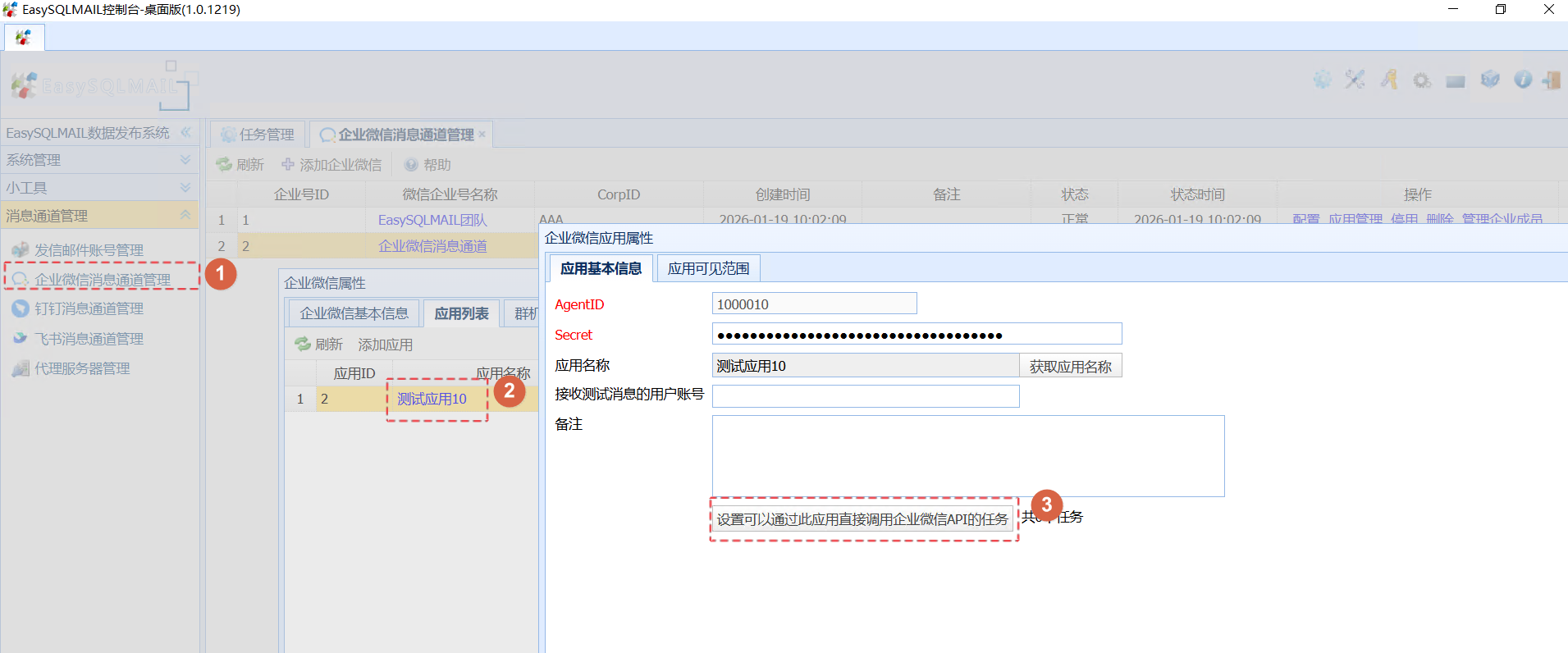The width and height of the screenshot is (1568, 653).
Task: Click the 添加企业微信 toolbar button
Action: pos(331,165)
